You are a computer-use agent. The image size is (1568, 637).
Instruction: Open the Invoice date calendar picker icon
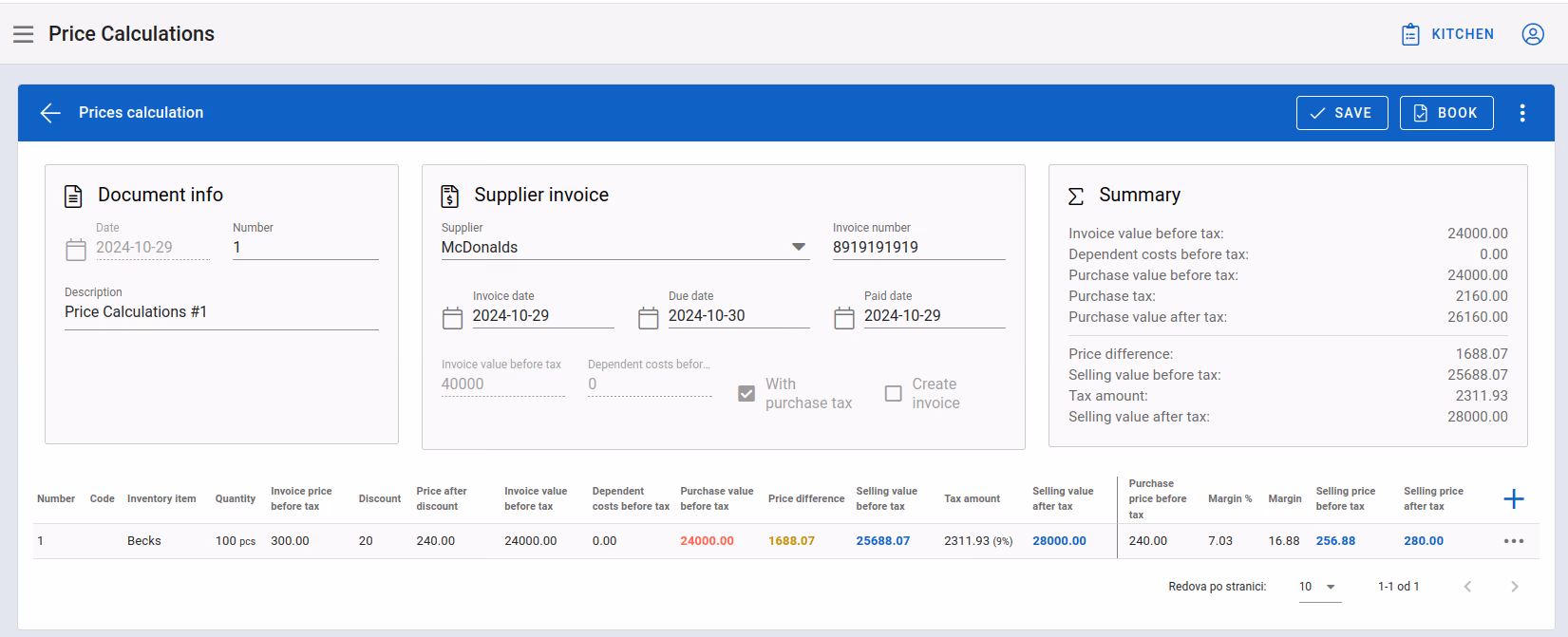pos(452,318)
